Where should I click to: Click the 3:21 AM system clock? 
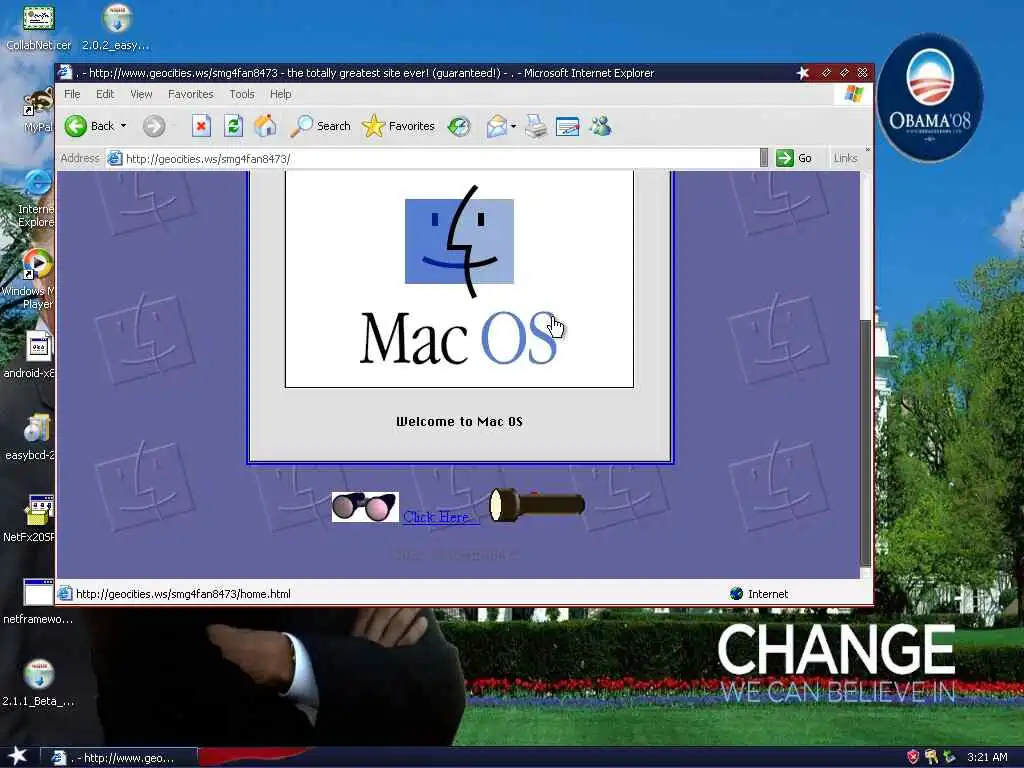point(987,758)
